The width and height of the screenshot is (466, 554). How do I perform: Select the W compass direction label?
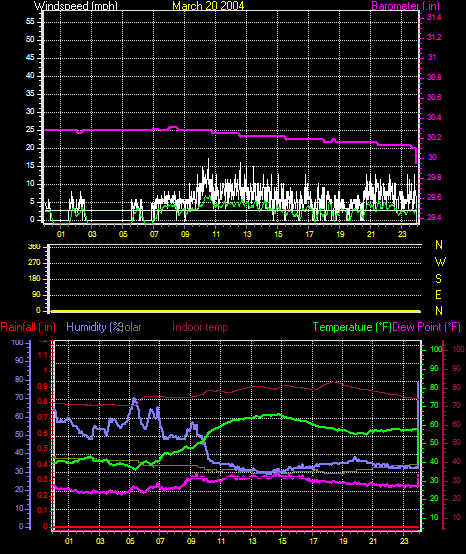pyautogui.click(x=440, y=262)
